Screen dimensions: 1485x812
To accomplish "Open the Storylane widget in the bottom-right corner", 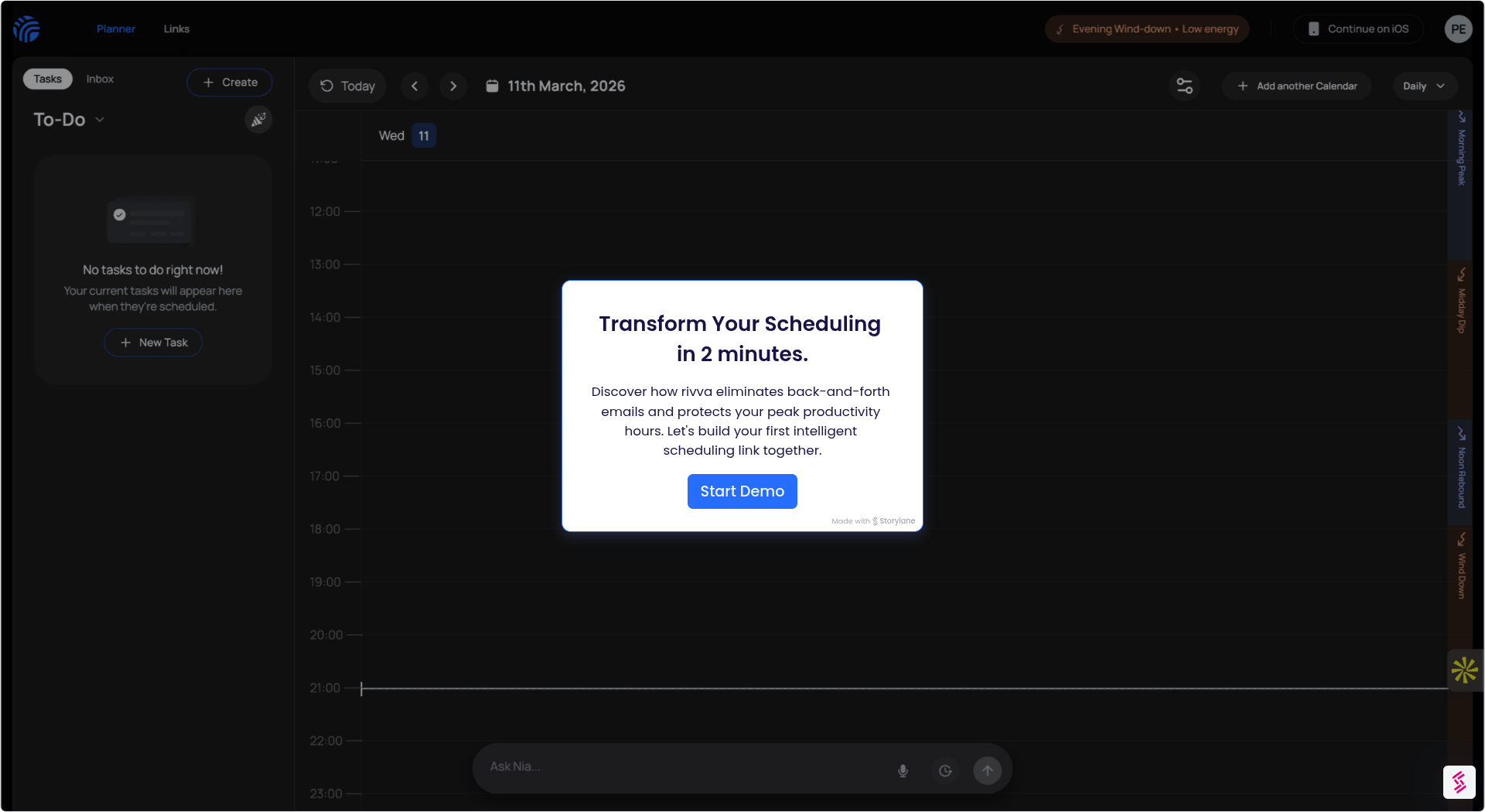I will pyautogui.click(x=1459, y=782).
